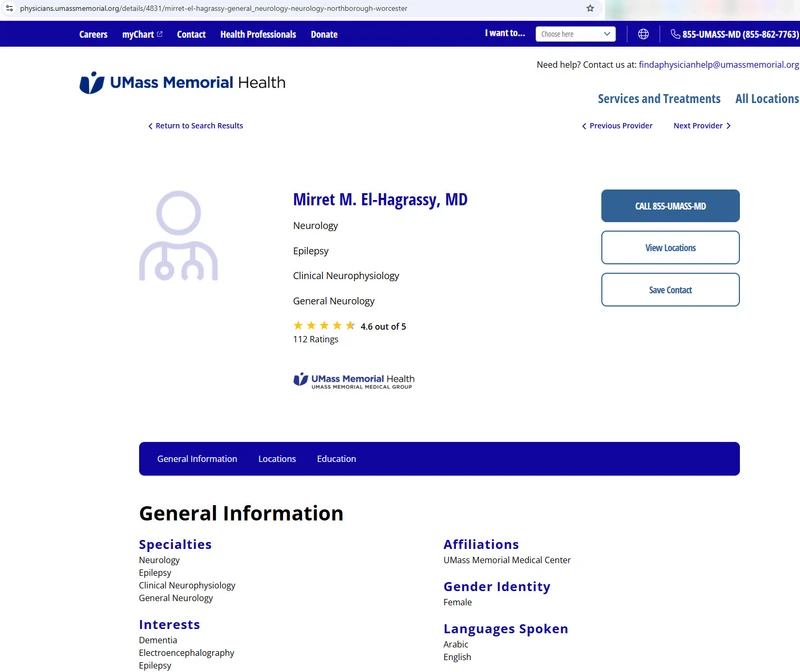Screen dimensions: 800x672
Task: Click 'Arabic' under Languages Spoken
Action: pos(456,644)
